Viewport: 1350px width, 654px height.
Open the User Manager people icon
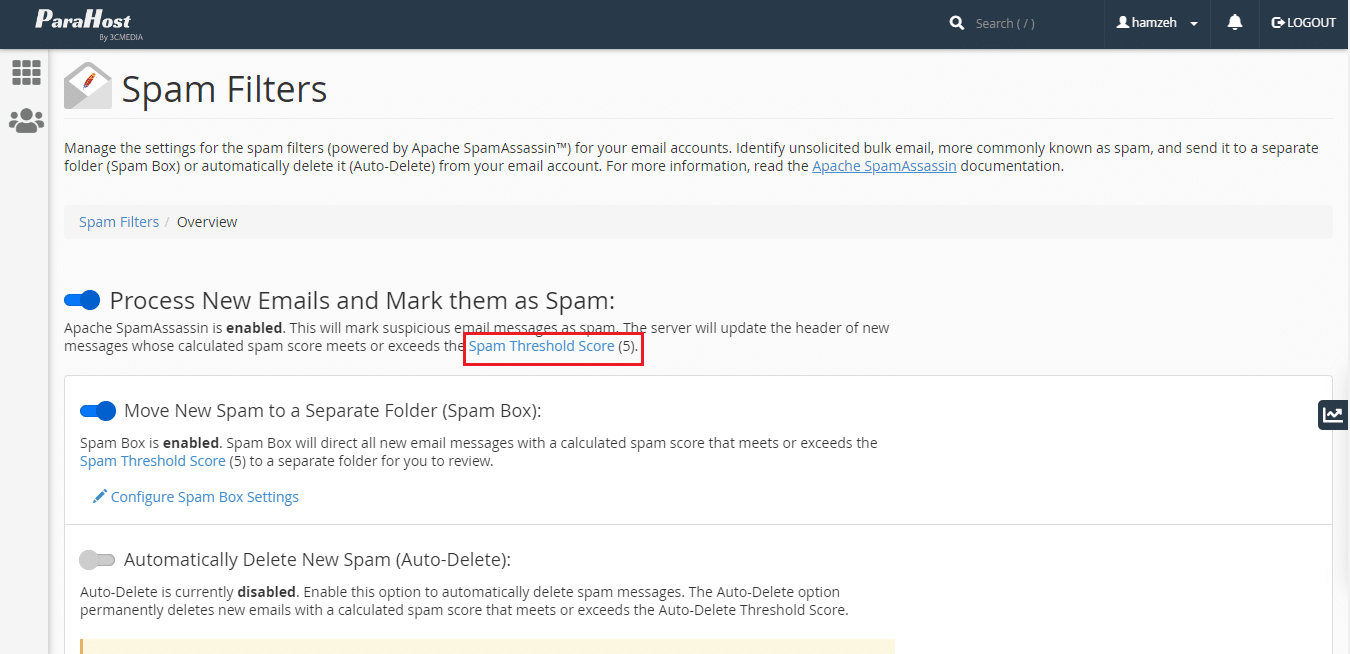point(26,121)
